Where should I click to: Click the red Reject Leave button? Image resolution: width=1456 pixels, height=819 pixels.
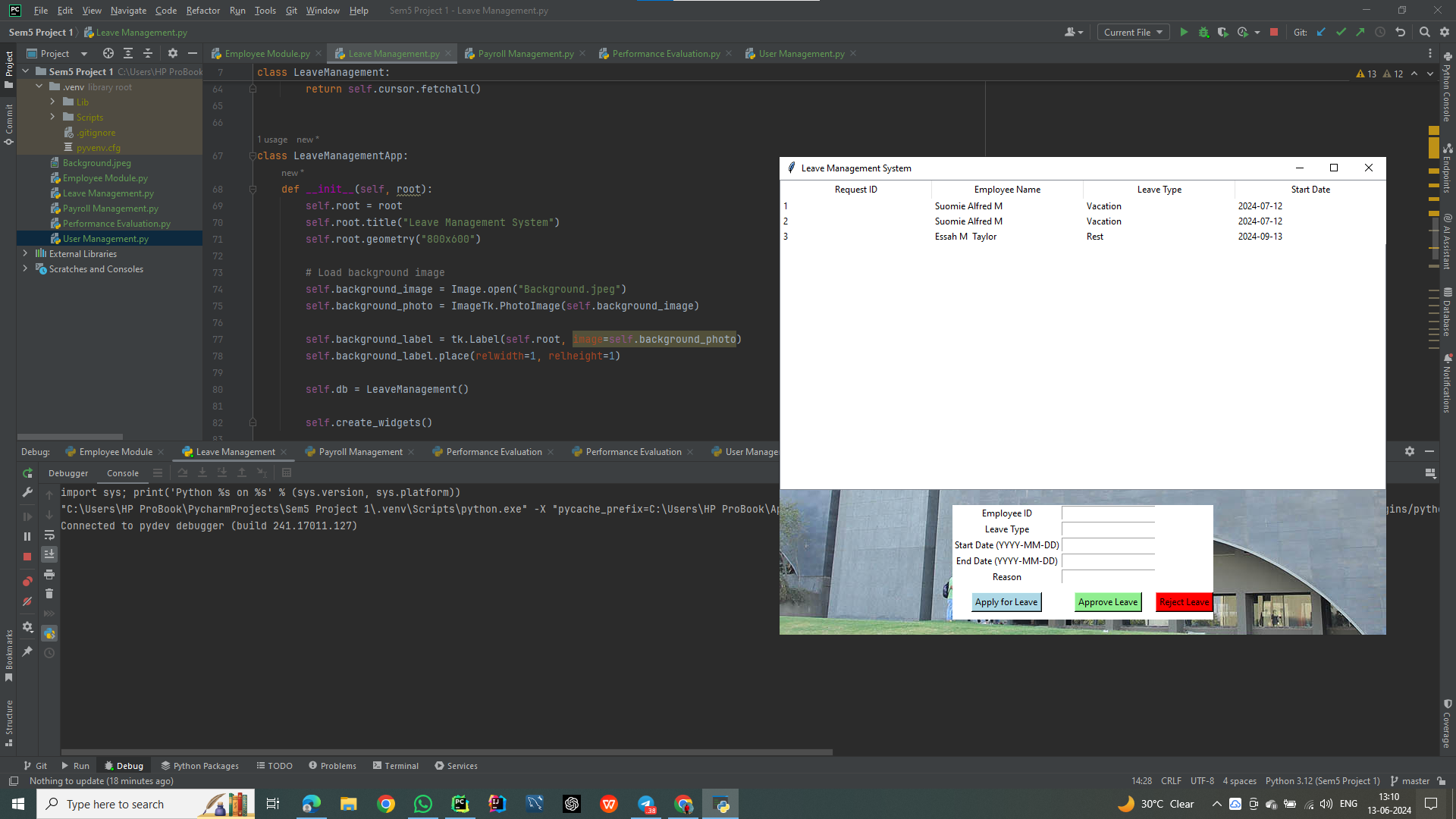click(1183, 602)
